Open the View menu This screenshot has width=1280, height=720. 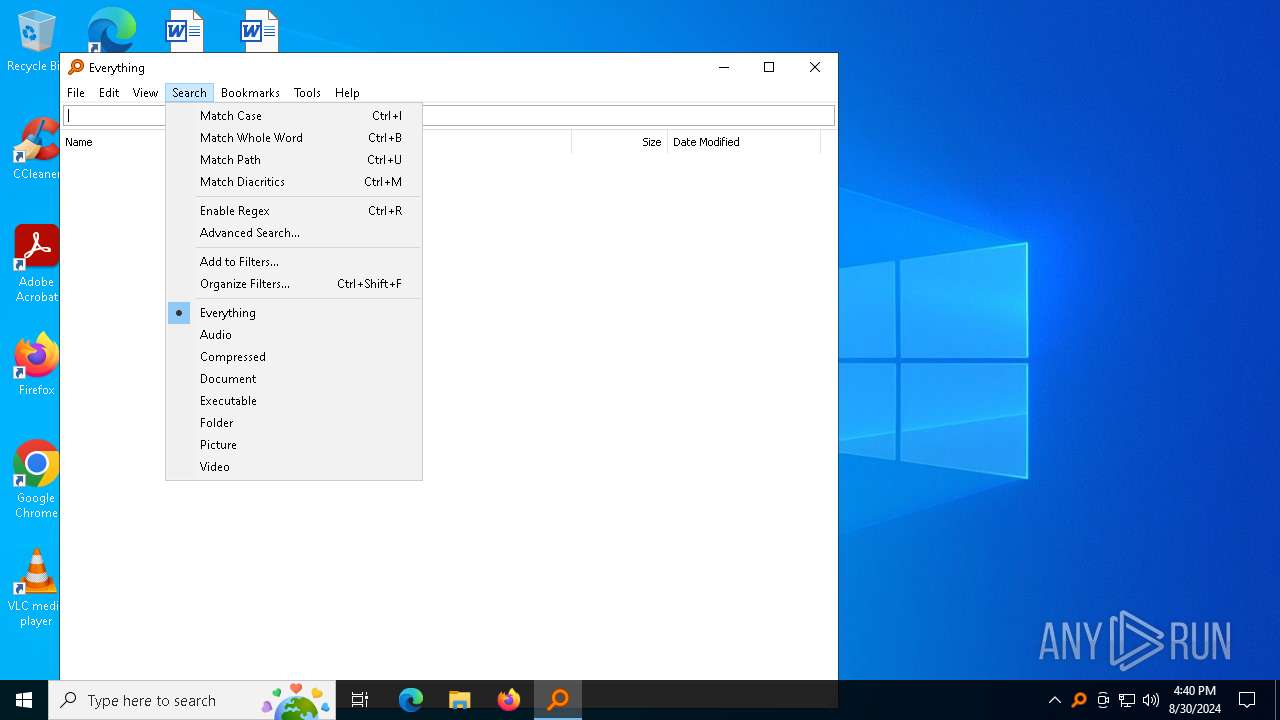[146, 93]
